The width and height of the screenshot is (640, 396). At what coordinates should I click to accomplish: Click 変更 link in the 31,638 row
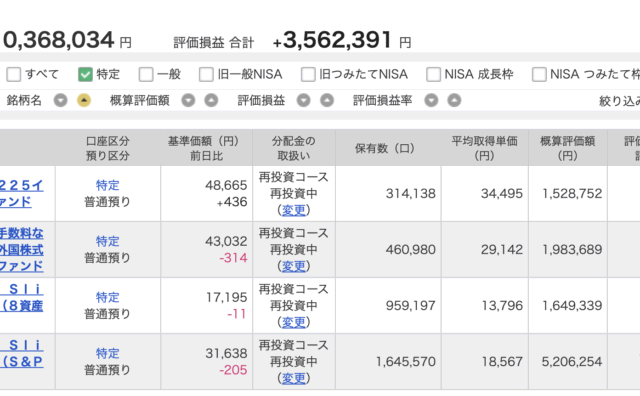[x=294, y=378]
